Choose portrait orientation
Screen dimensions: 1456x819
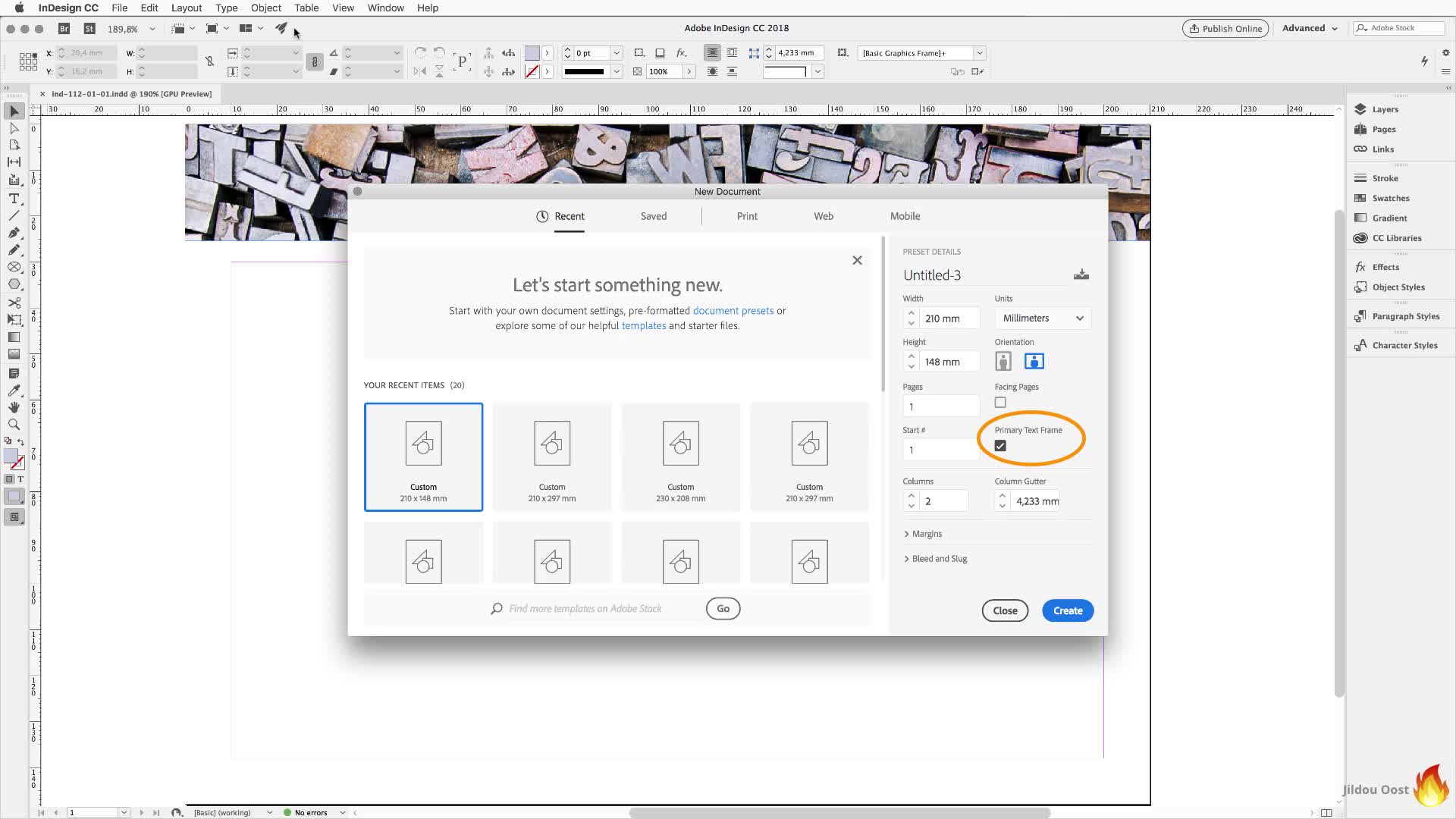click(1003, 361)
